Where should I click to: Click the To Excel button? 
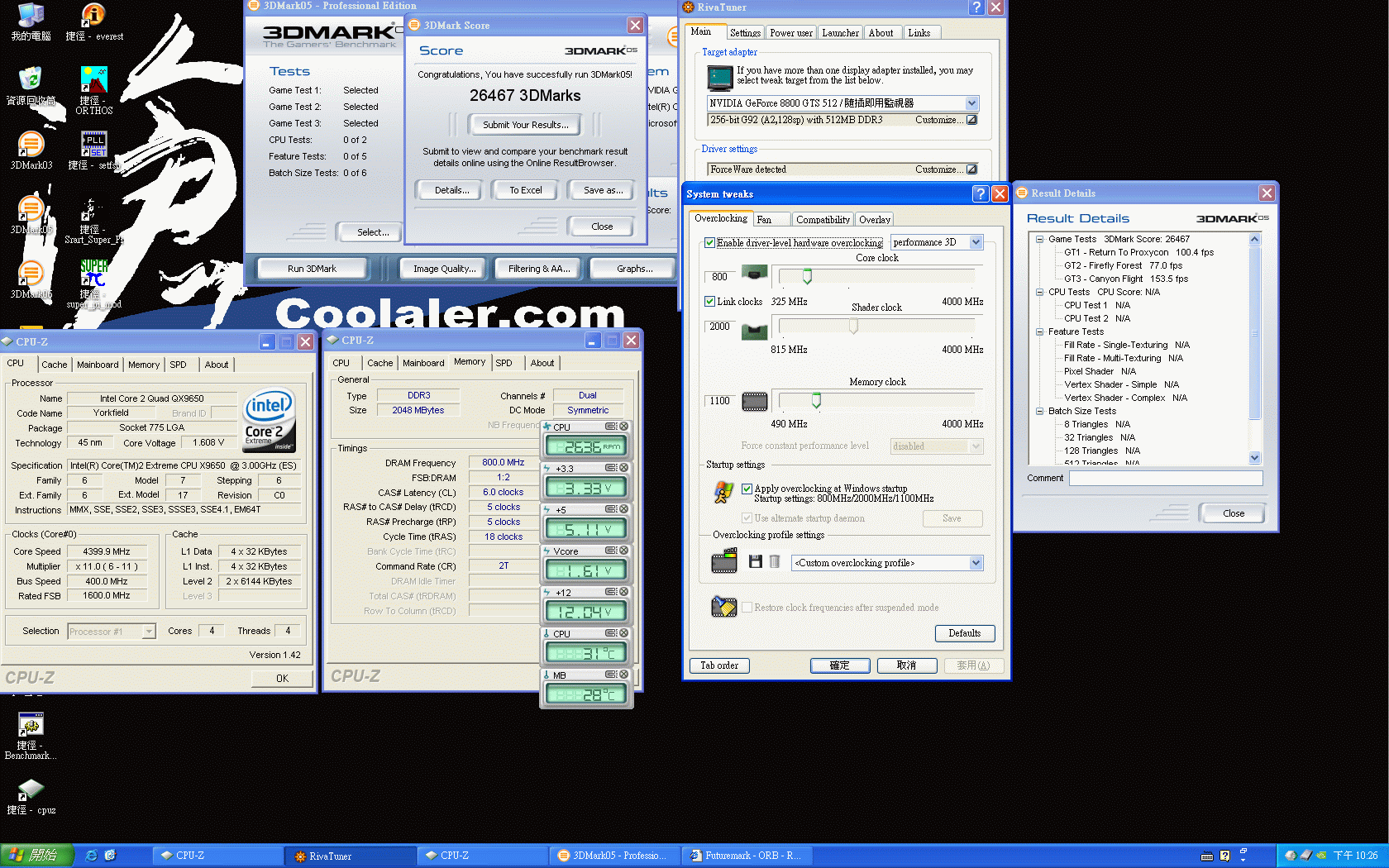[x=526, y=190]
